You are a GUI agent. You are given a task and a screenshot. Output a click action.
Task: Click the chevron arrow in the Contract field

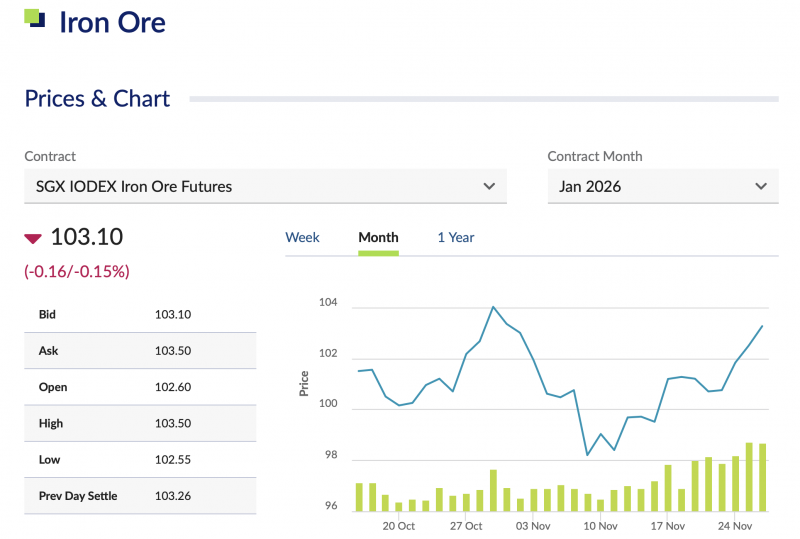coord(489,186)
